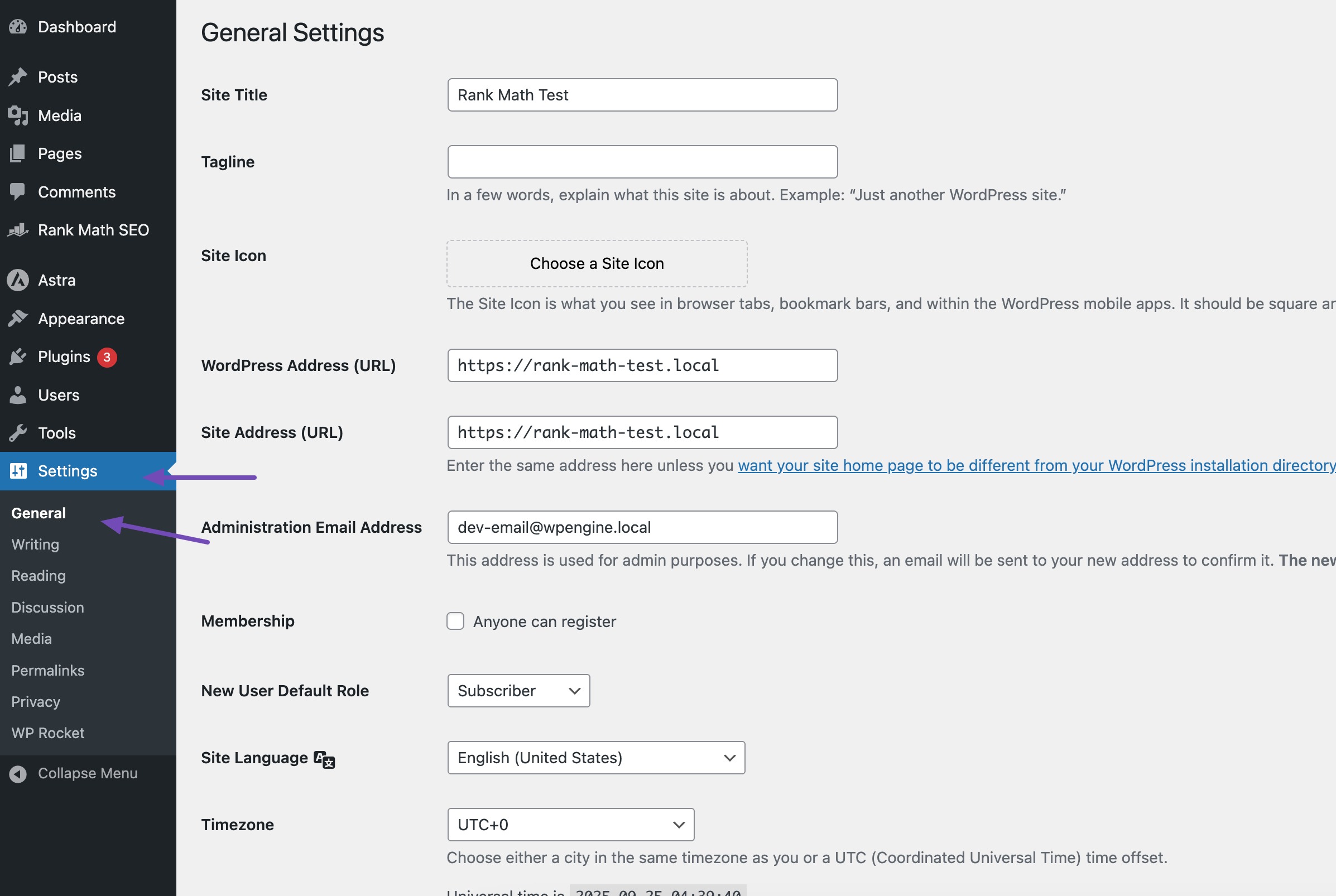Image resolution: width=1336 pixels, height=896 pixels.
Task: Click the Collapse Menu arrow icon
Action: pos(18,774)
